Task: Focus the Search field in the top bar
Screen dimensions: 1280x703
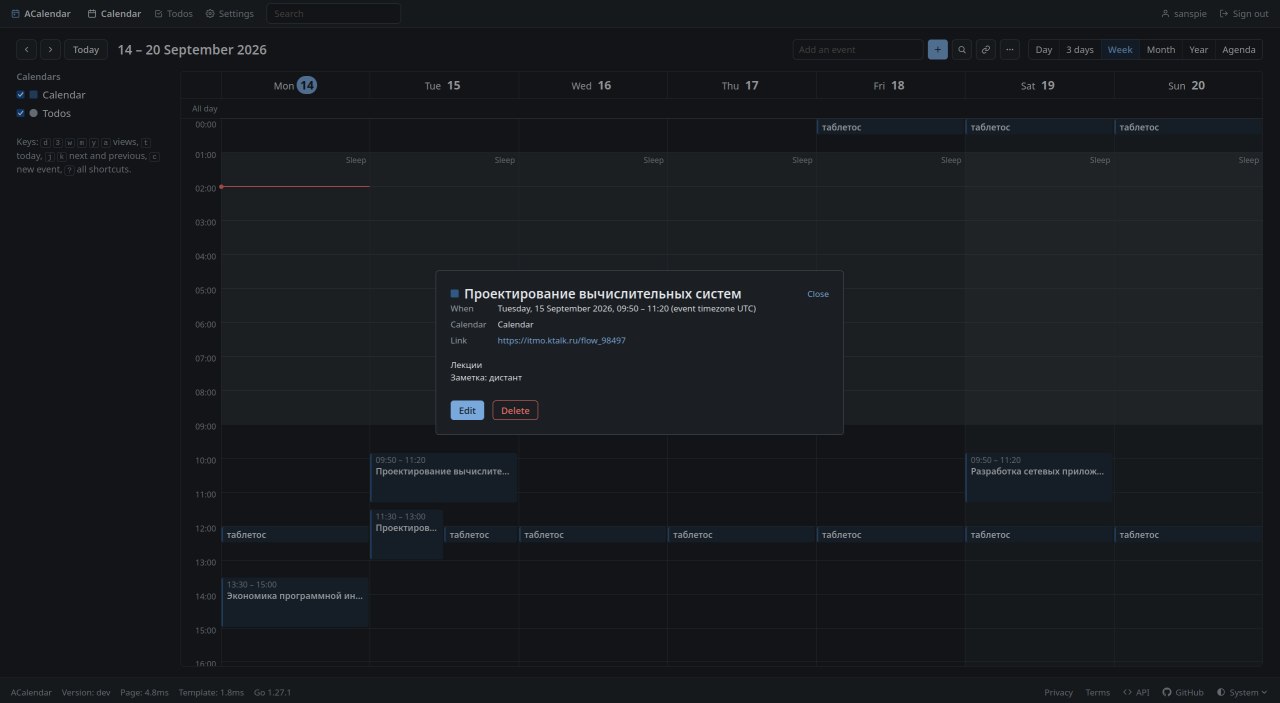Action: pyautogui.click(x=333, y=14)
